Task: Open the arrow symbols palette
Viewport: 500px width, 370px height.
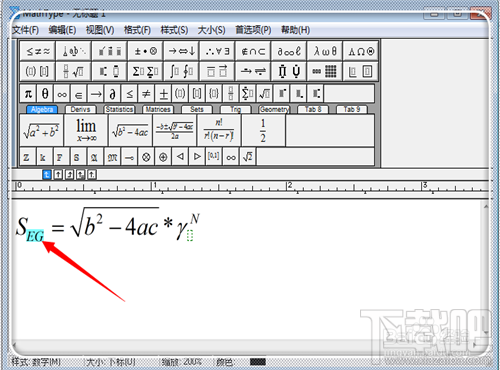Action: [181, 51]
